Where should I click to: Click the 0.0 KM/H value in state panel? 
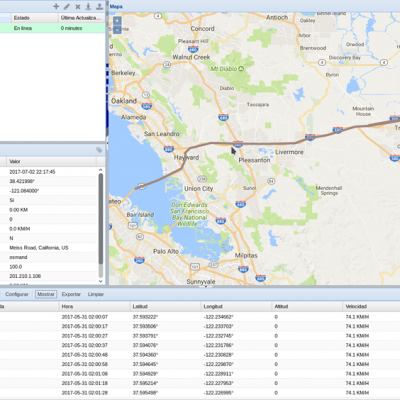click(20, 229)
